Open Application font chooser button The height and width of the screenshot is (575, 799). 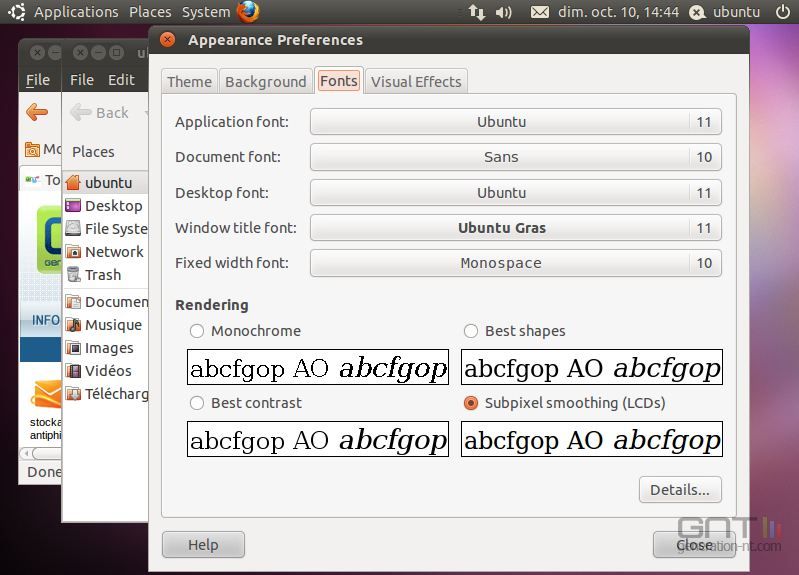click(x=516, y=122)
